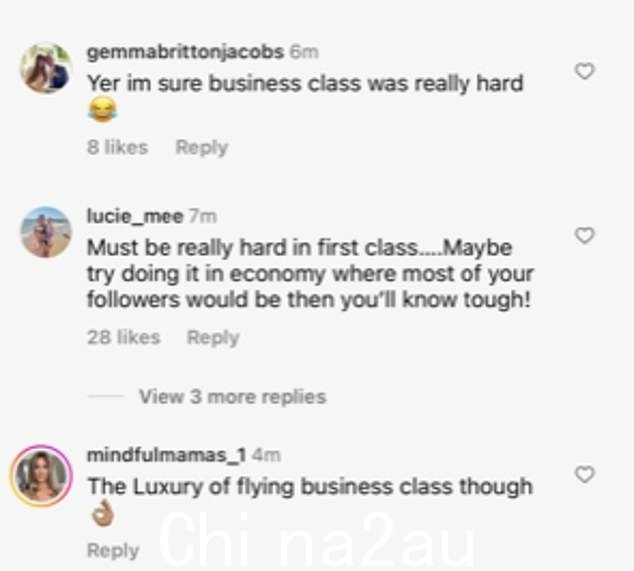Click the OK hand emoji
The width and height of the screenshot is (634, 571).
(x=102, y=512)
